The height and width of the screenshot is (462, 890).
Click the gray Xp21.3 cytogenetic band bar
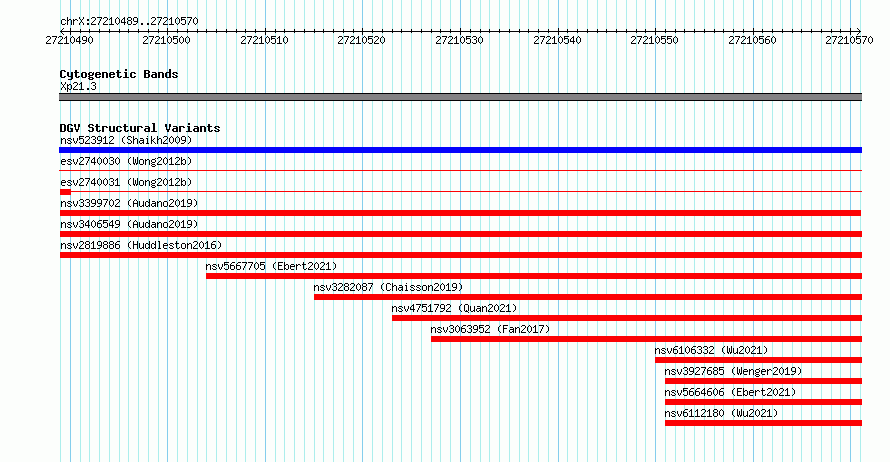point(460,97)
